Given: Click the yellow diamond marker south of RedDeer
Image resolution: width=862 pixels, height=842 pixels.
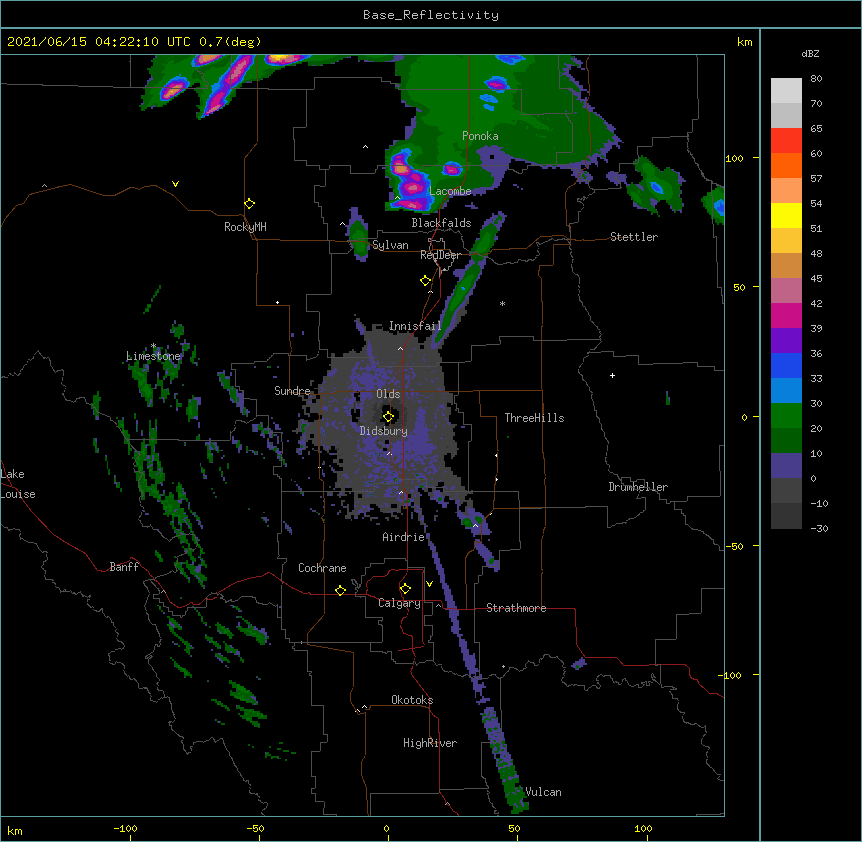Looking at the screenshot, I should 426,281.
